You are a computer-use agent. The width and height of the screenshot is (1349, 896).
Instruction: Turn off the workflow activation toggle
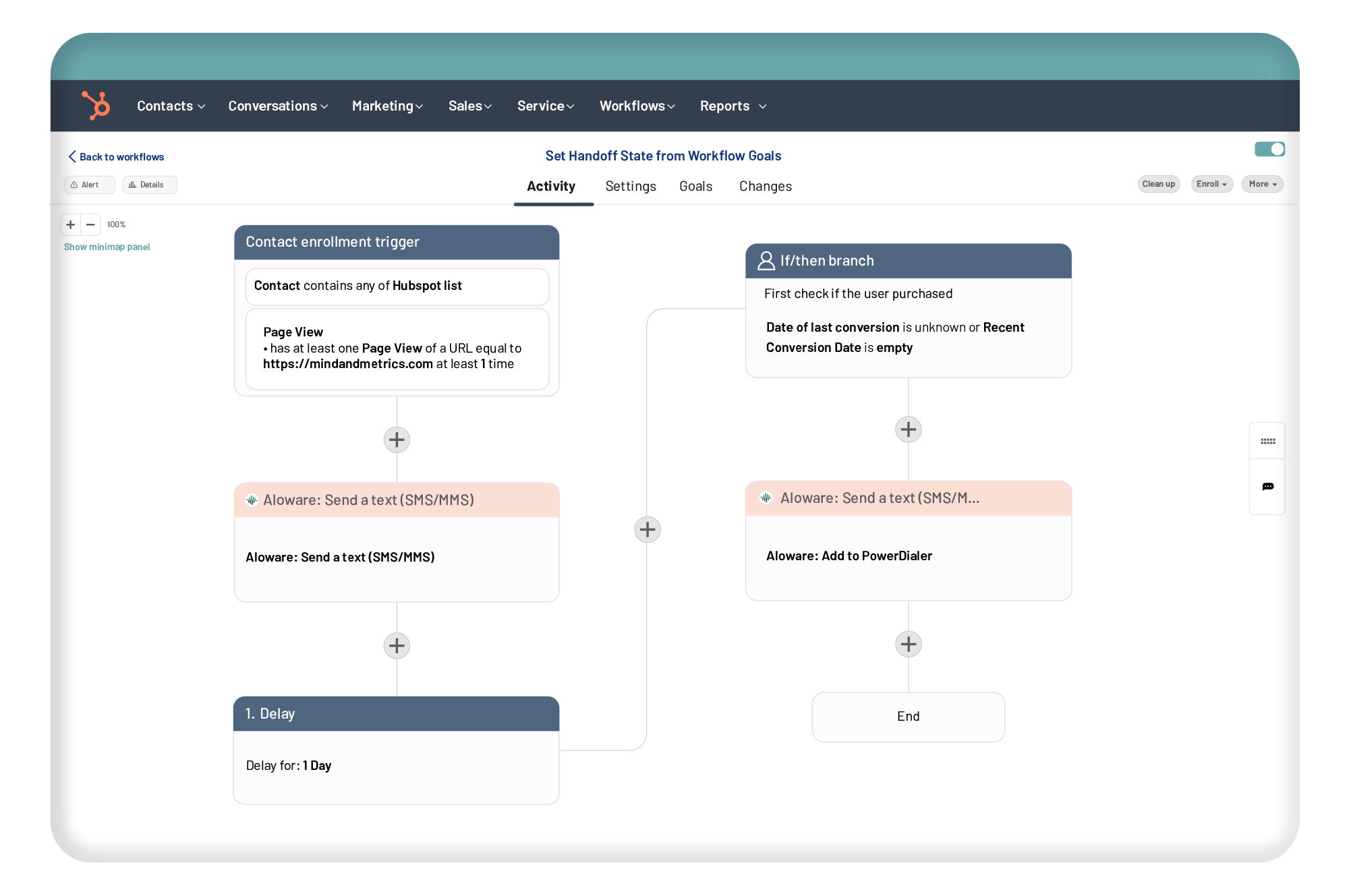click(1269, 149)
